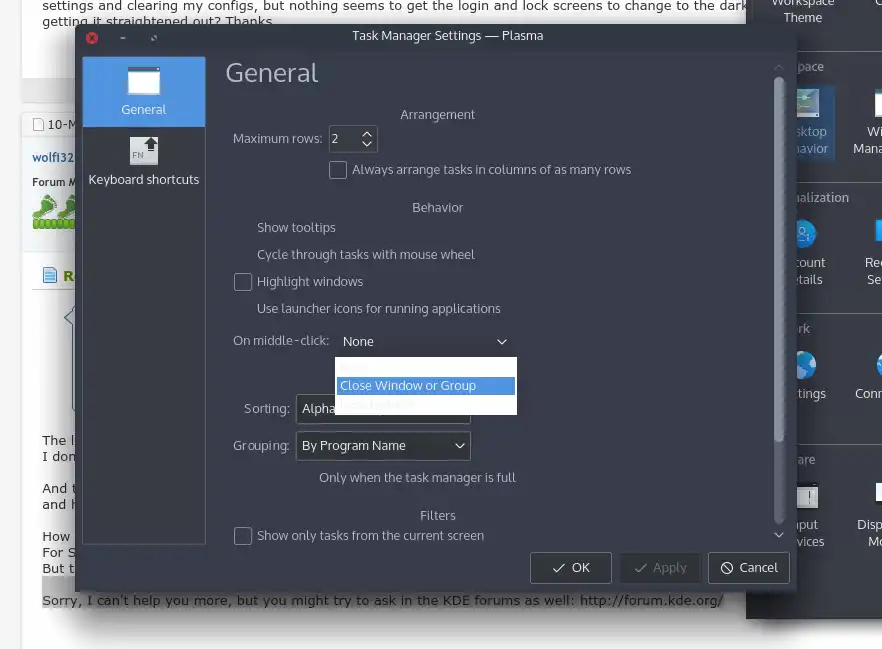Click the scroll-down arrow of the settings pane
This screenshot has width=882, height=649.
(x=779, y=535)
